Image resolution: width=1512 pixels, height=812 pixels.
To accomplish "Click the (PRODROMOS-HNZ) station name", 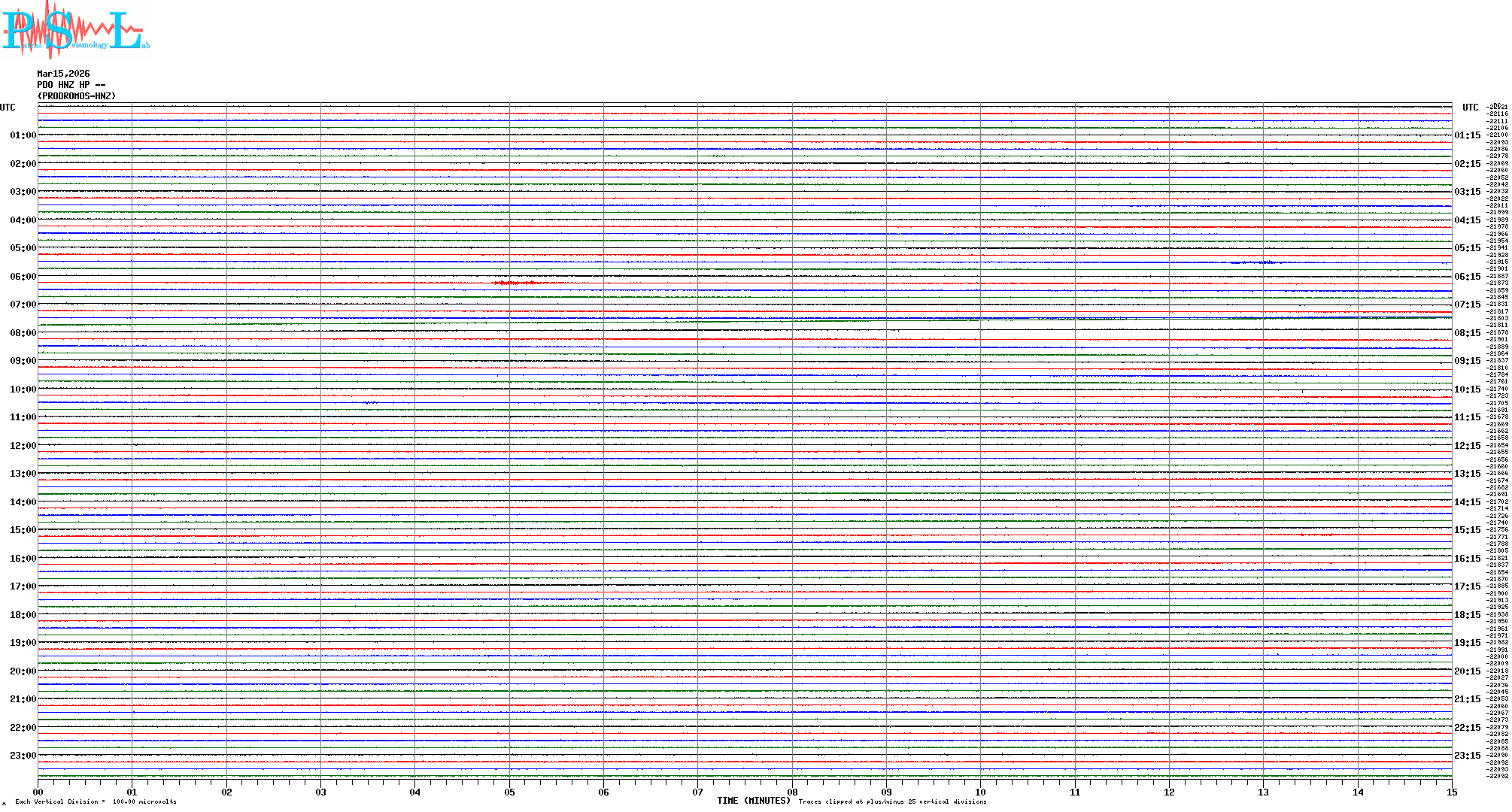I will tap(77, 96).
